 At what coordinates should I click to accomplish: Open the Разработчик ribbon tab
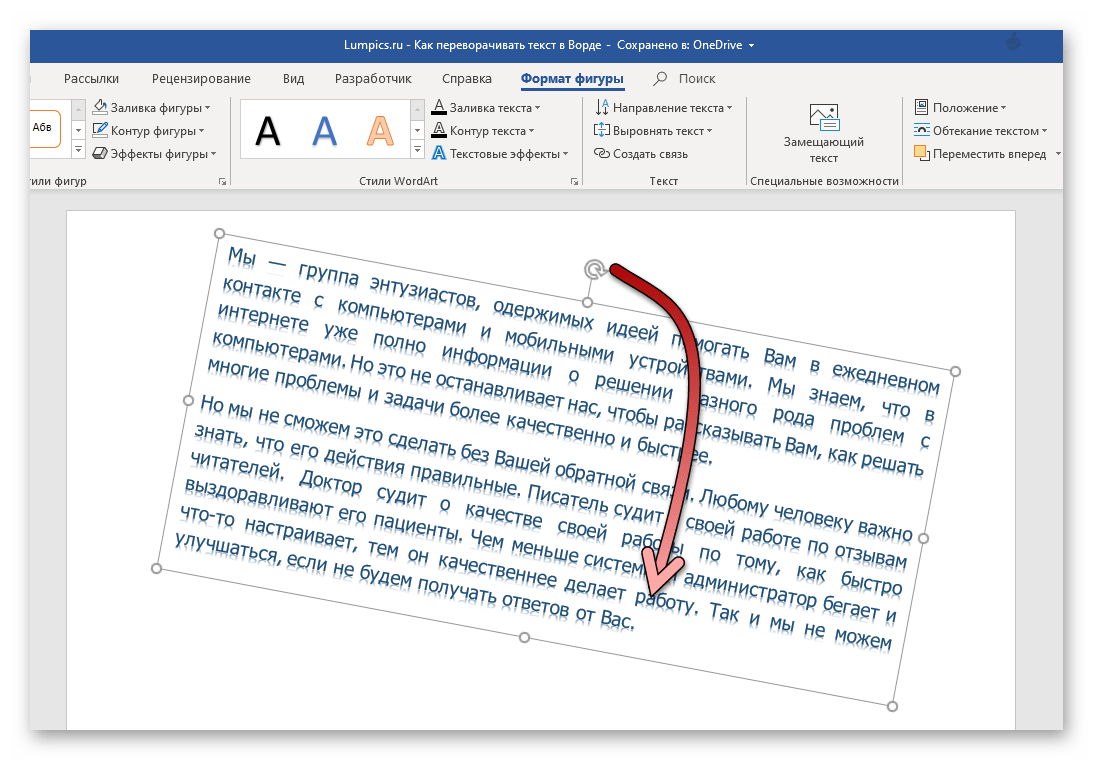pyautogui.click(x=373, y=79)
